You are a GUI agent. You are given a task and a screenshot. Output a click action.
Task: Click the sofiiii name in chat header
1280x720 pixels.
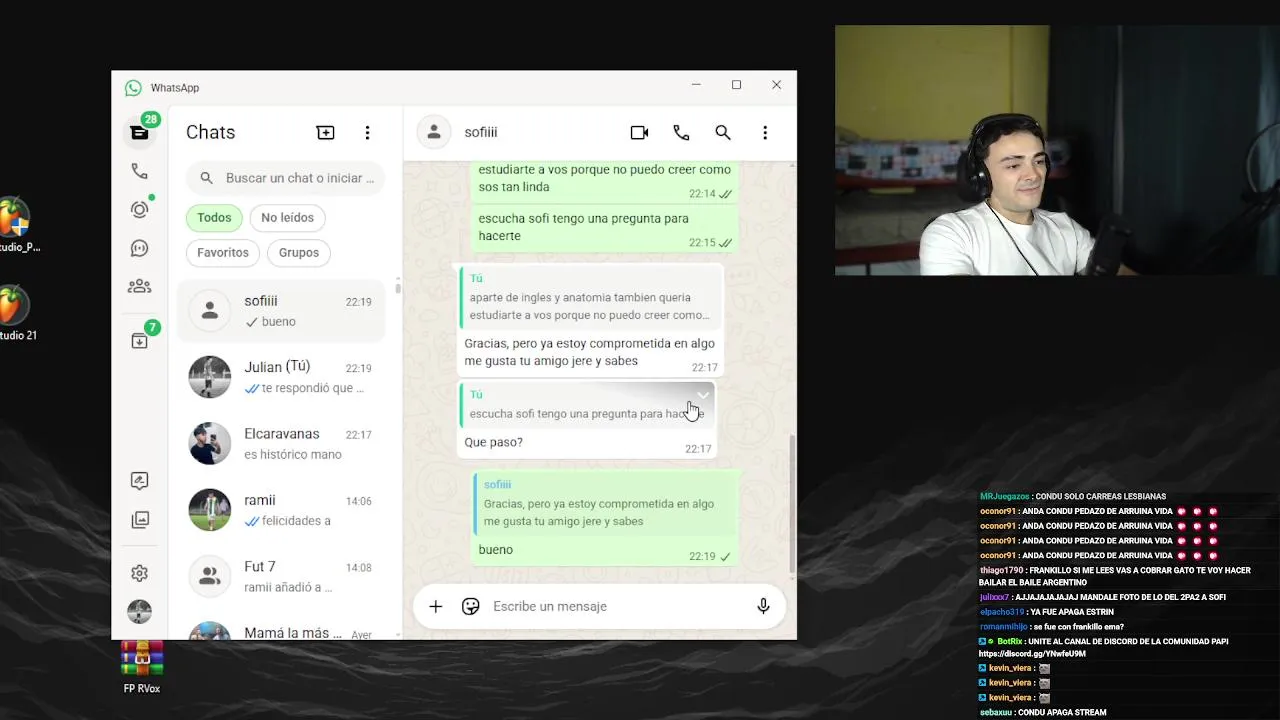[x=481, y=132]
